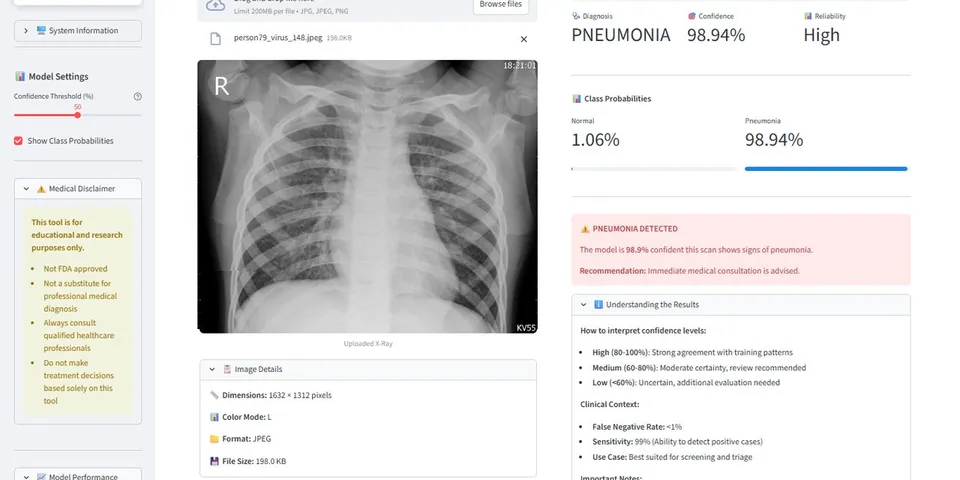Click the bar chart icon beside Class Probabilities
Viewport: 960px width, 480px height.
click(576, 99)
